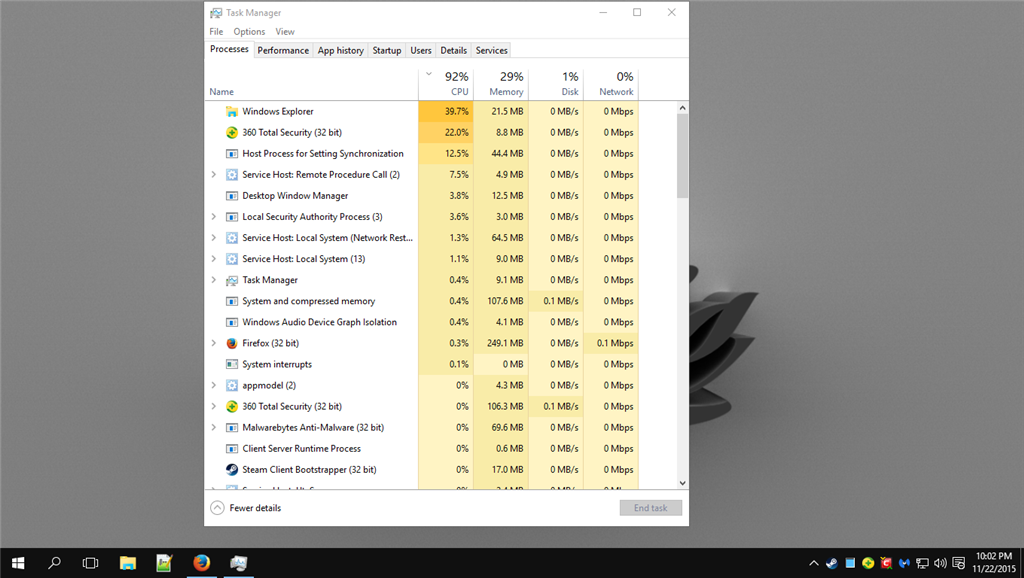Click the 22.0% CPU cell

click(x=446, y=132)
